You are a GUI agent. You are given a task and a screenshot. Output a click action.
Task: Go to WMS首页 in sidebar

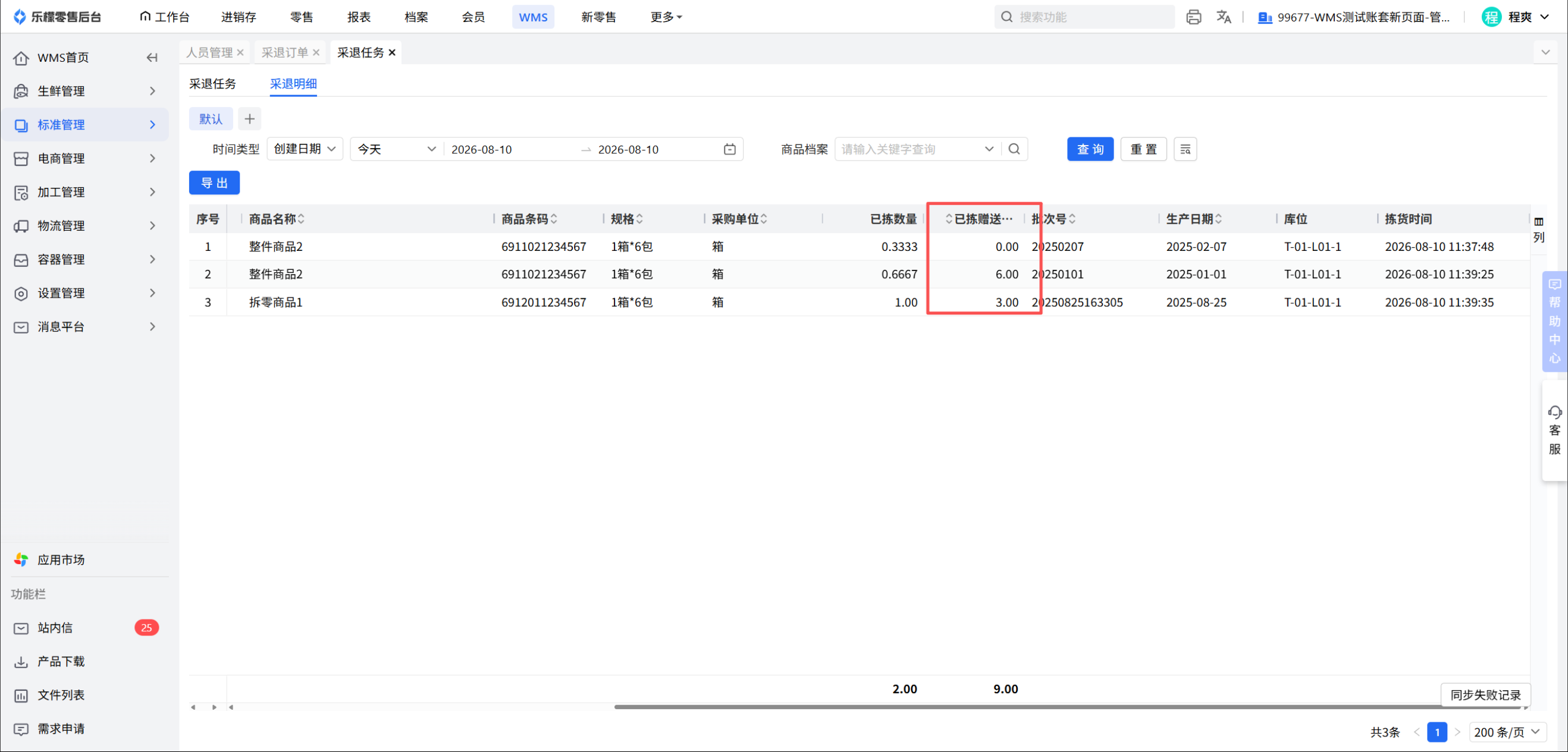click(x=62, y=58)
